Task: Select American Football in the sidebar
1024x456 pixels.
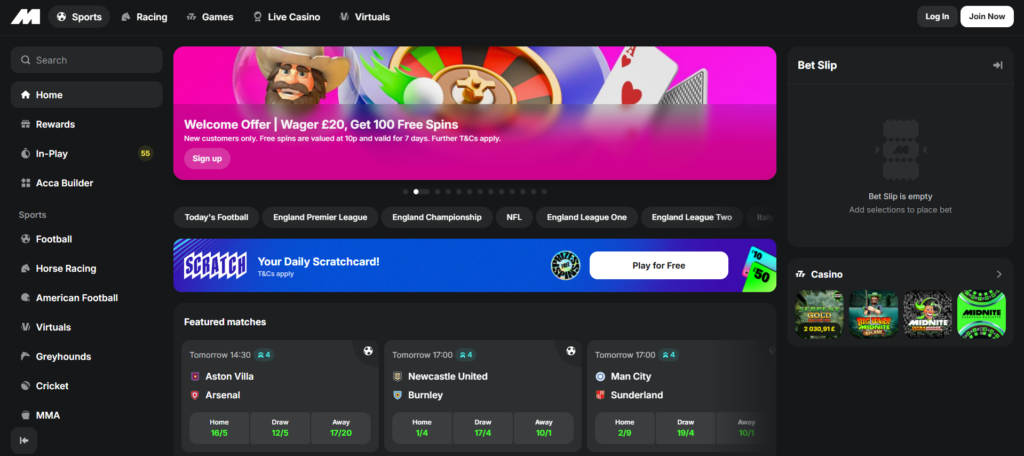Action: 76,298
